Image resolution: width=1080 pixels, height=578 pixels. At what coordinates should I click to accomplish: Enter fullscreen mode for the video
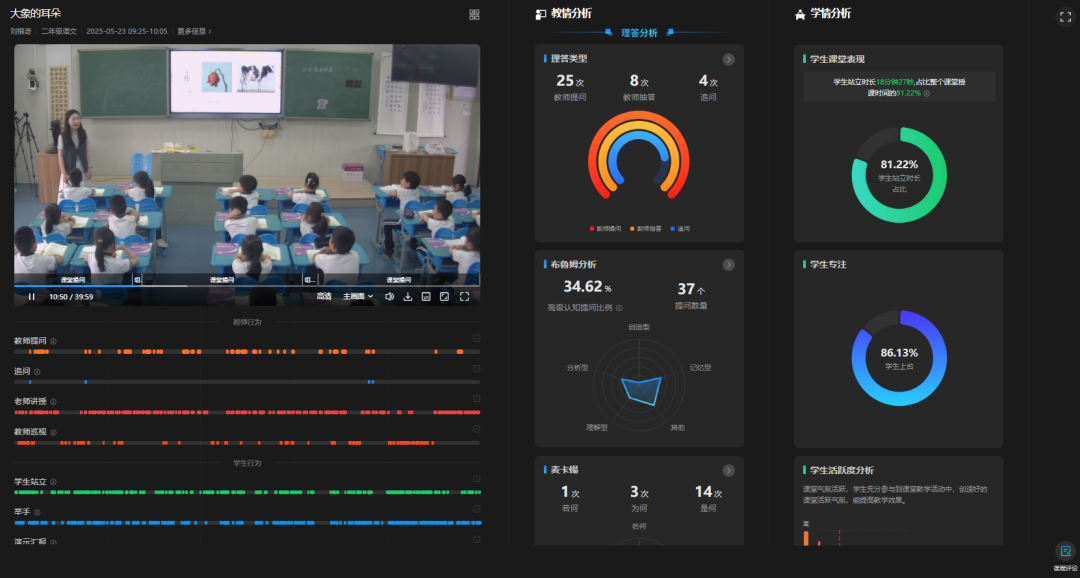[464, 296]
